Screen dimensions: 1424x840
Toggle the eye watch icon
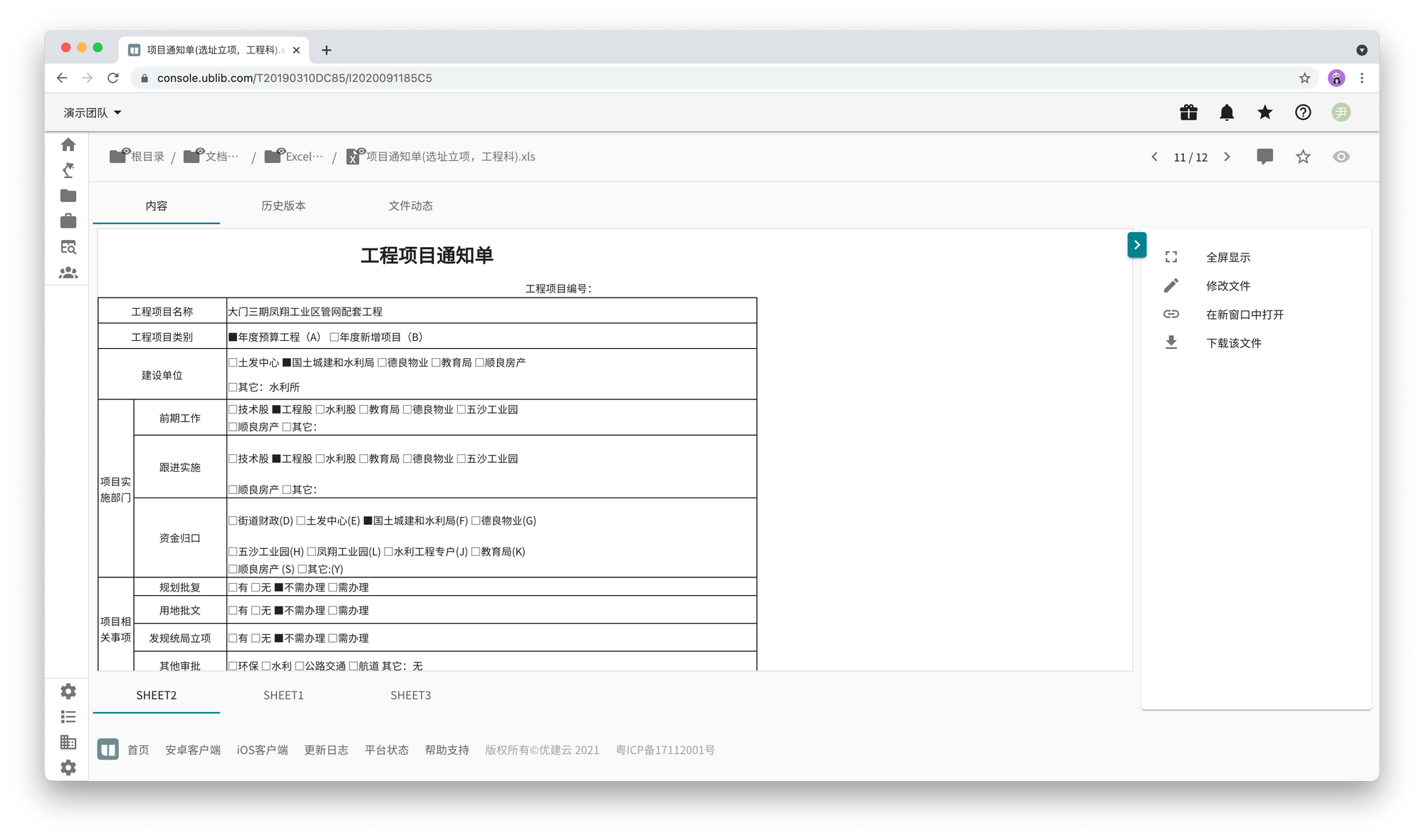coord(1341,157)
